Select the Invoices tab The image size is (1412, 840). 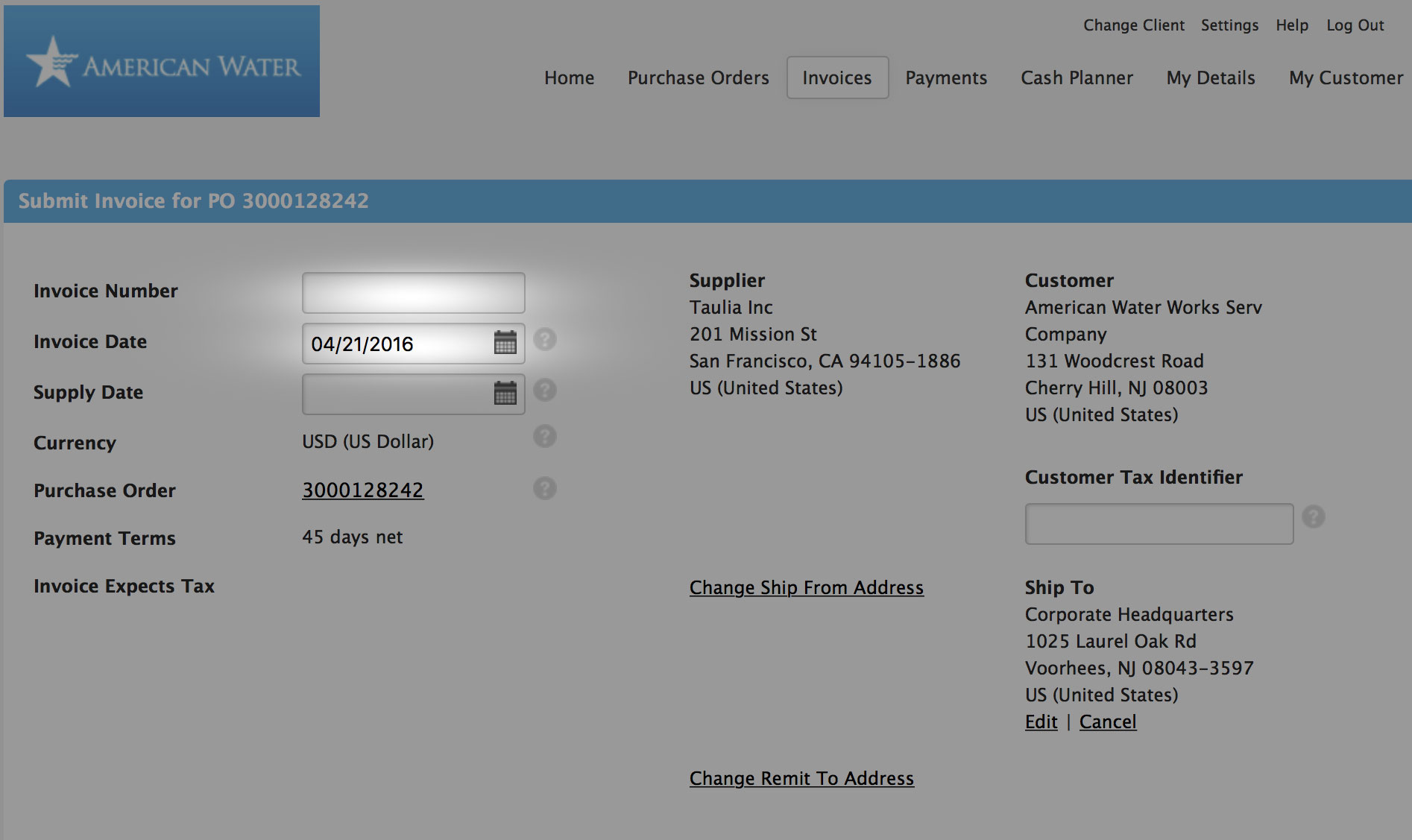click(837, 78)
